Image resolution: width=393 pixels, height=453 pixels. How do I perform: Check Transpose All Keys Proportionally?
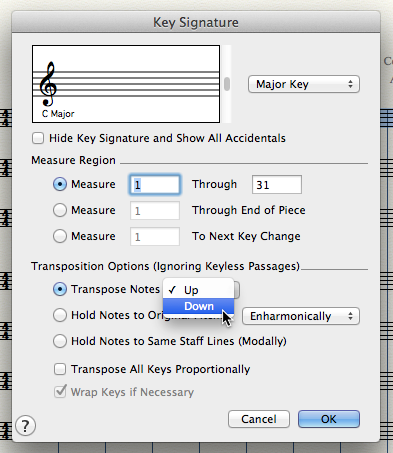pos(60,369)
